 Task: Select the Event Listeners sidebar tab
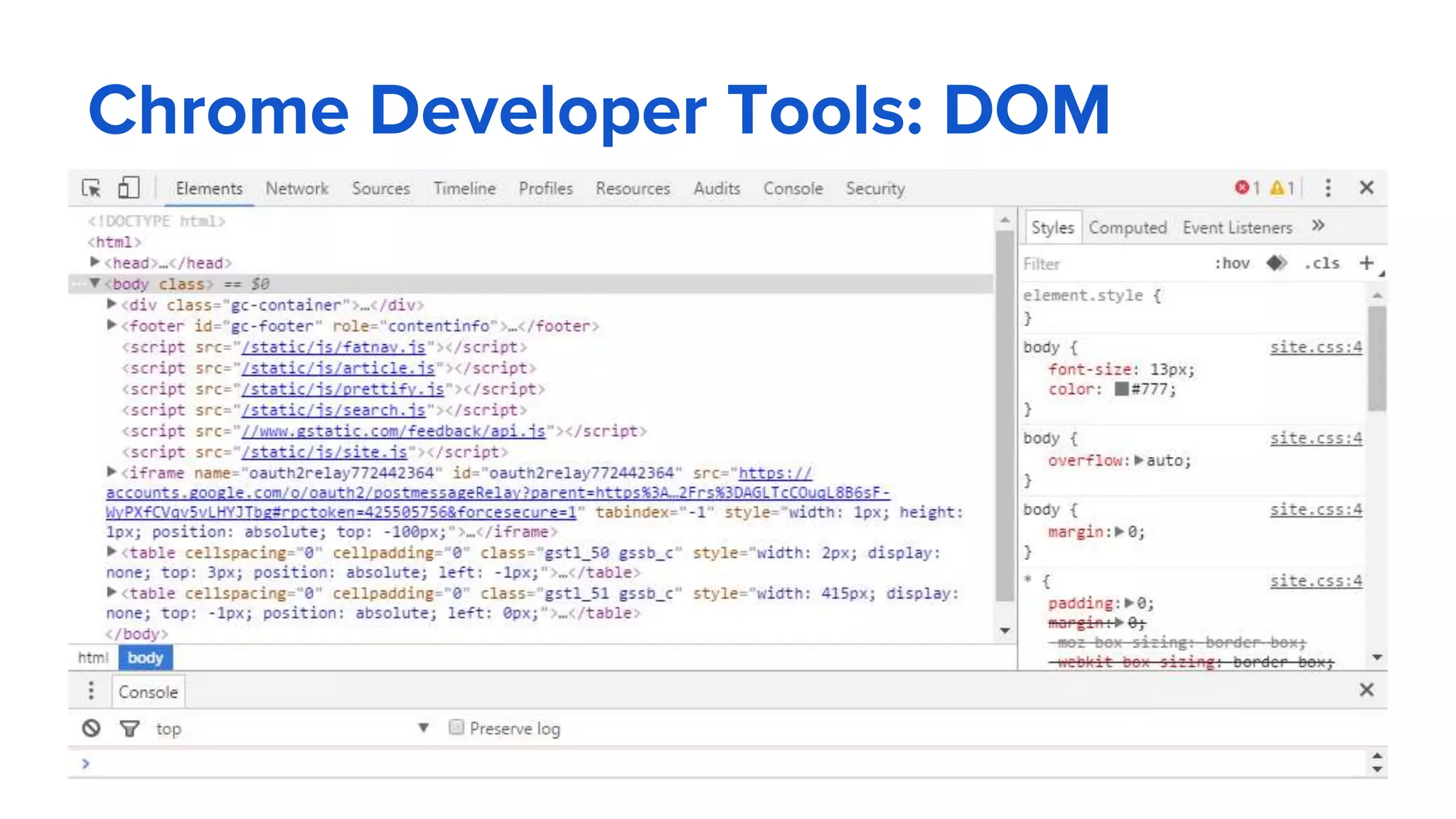[x=1238, y=227]
